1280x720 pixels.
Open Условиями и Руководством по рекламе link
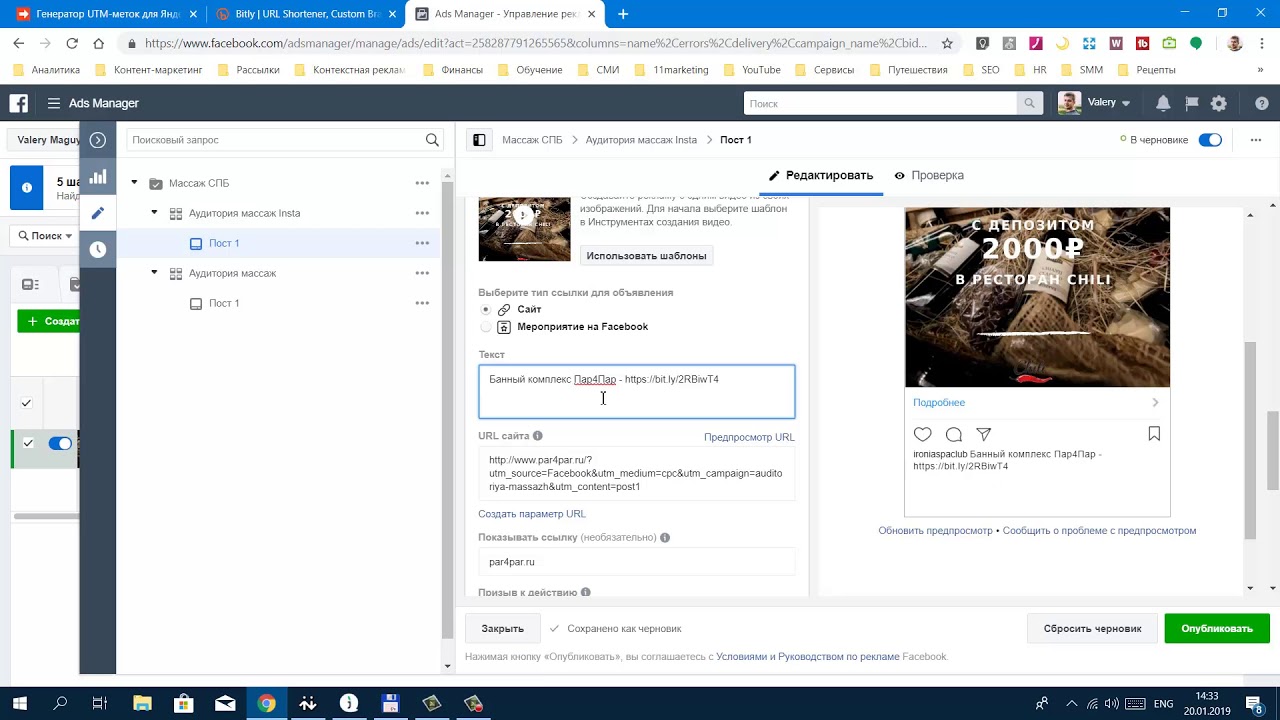click(808, 657)
